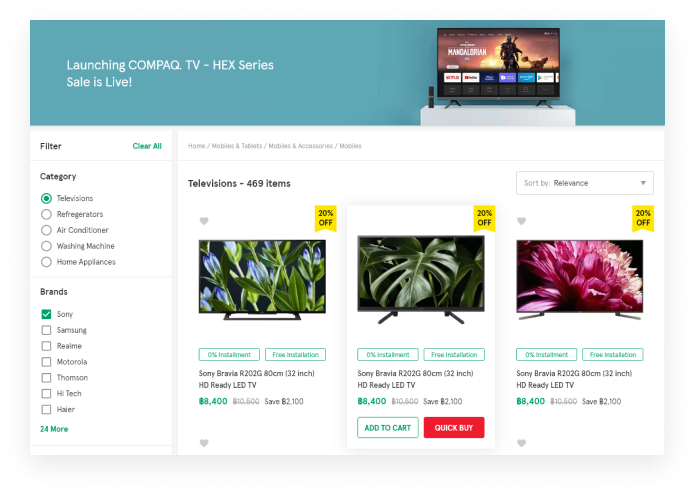
Task: Click Free Installation tag on middle TV
Action: (x=454, y=355)
